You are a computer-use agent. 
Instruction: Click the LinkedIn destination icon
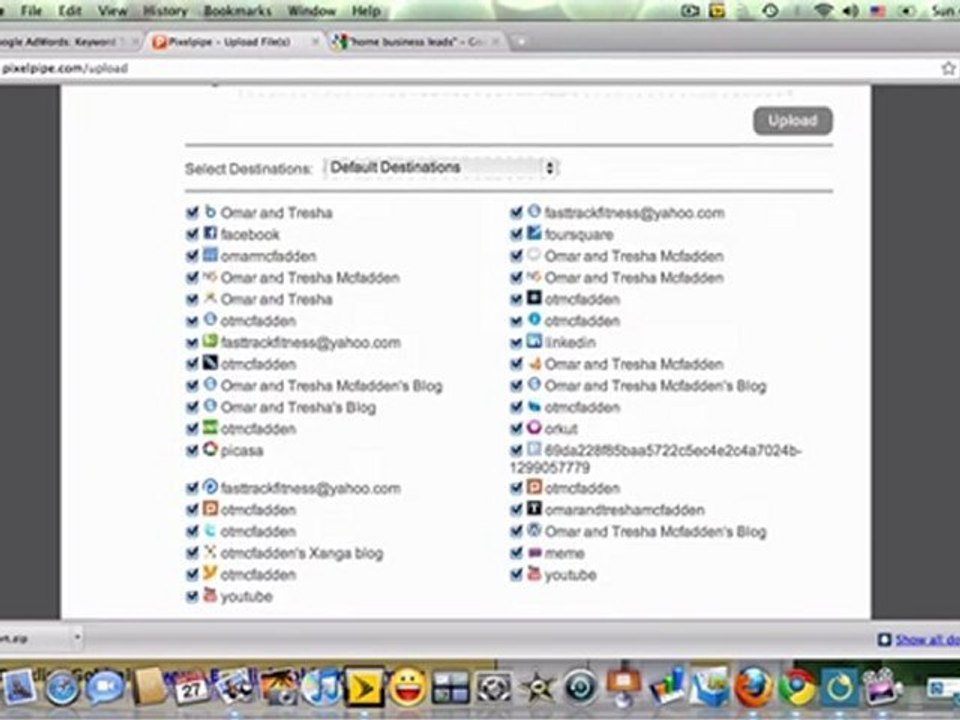click(x=534, y=341)
